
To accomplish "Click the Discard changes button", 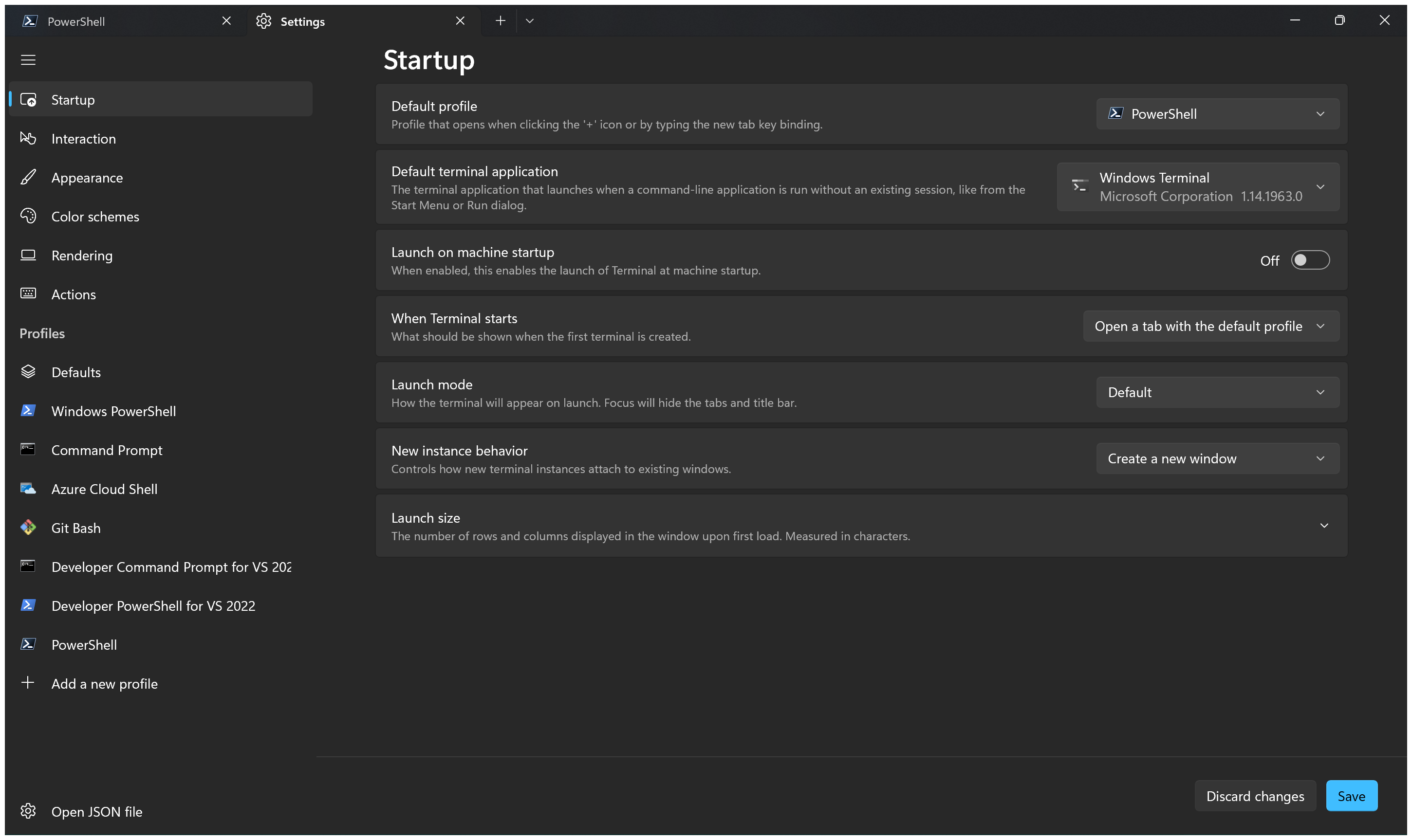I will click(1255, 796).
